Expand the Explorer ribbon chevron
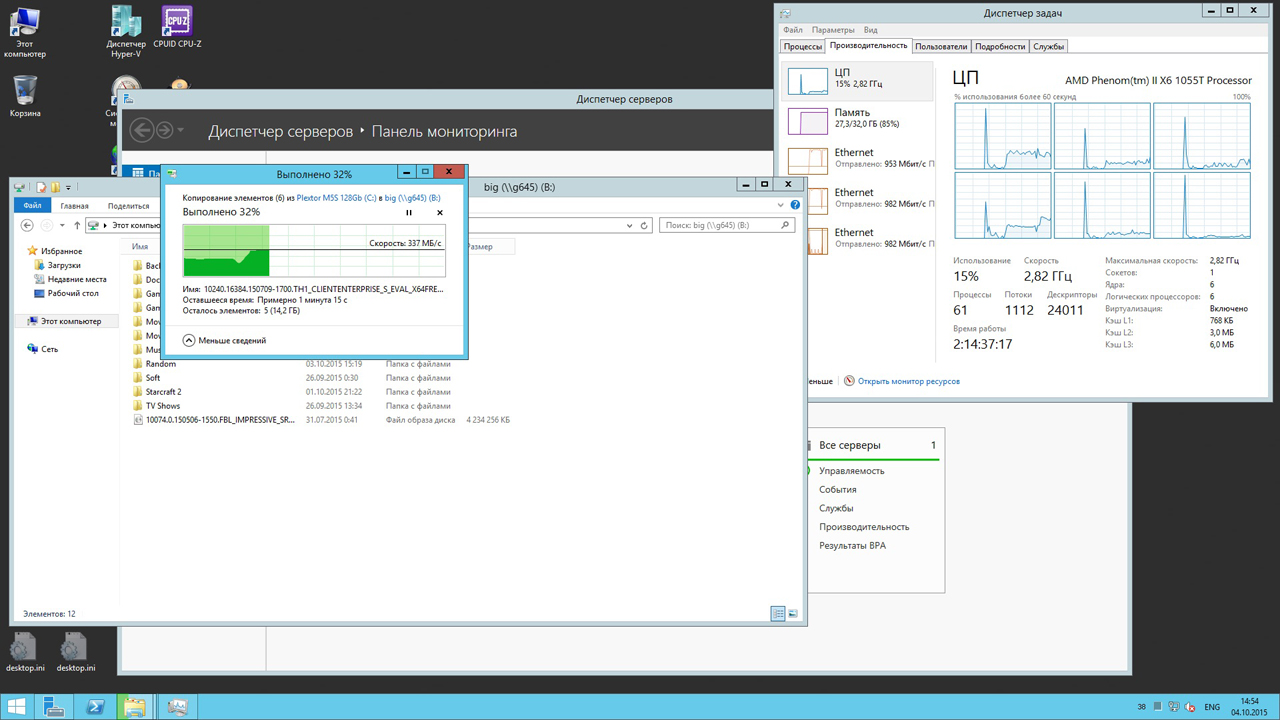The height and width of the screenshot is (720, 1280). [781, 205]
